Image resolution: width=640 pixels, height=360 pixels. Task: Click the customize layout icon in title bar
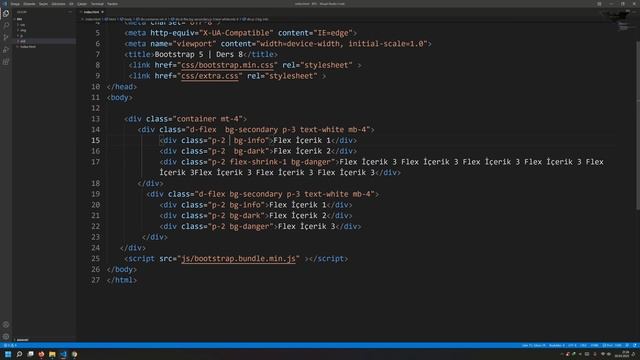tap(599, 4)
